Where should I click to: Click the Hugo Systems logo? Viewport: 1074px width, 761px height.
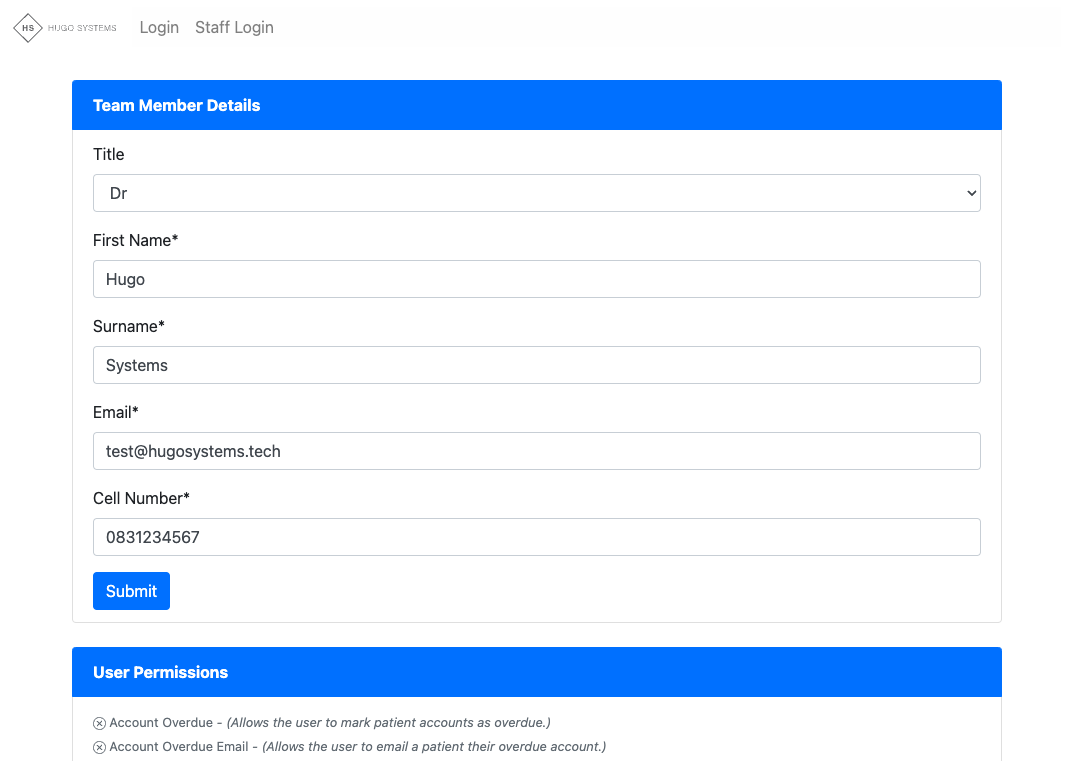(66, 28)
